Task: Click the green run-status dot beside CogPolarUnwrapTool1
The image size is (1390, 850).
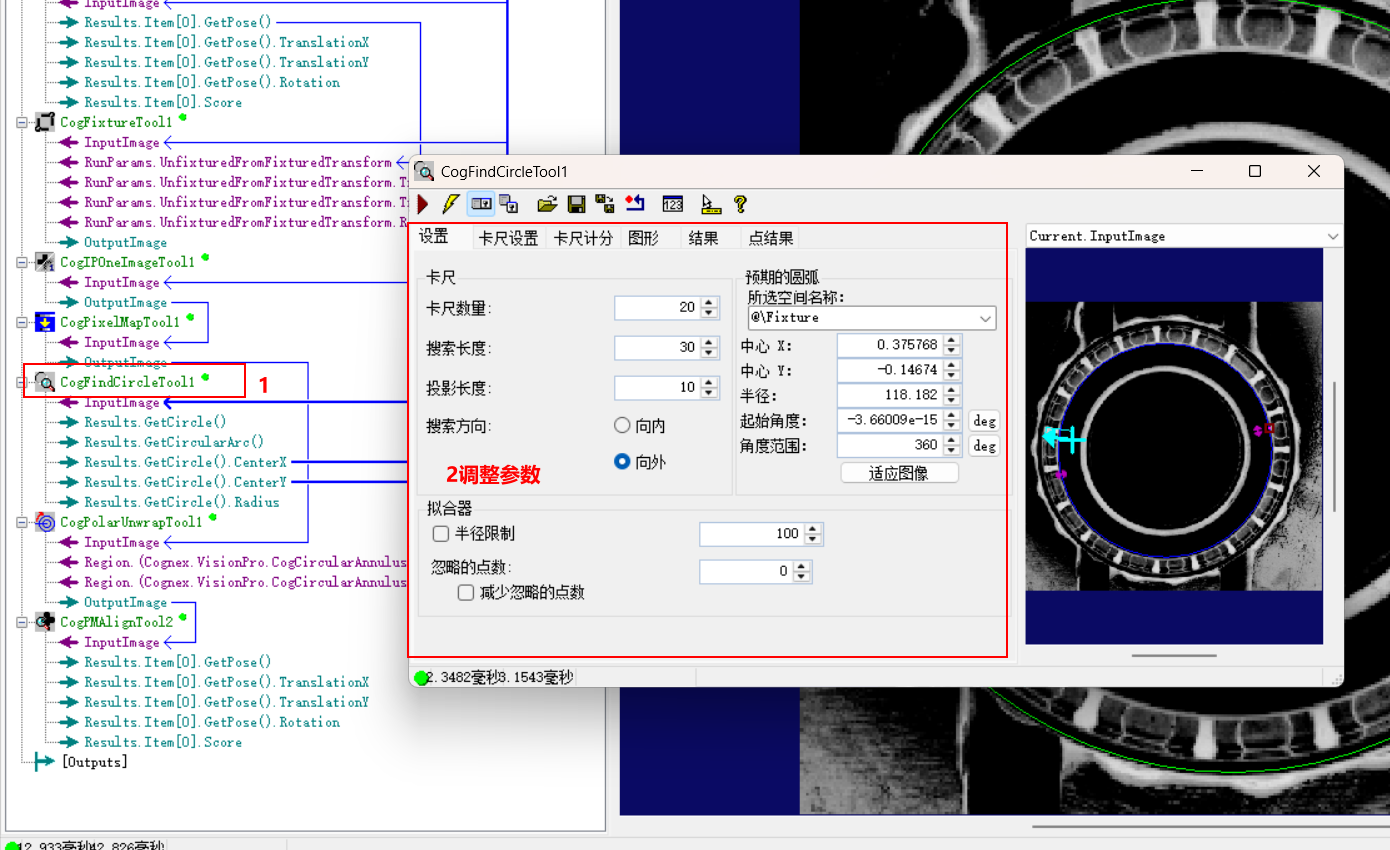Action: (x=212, y=517)
